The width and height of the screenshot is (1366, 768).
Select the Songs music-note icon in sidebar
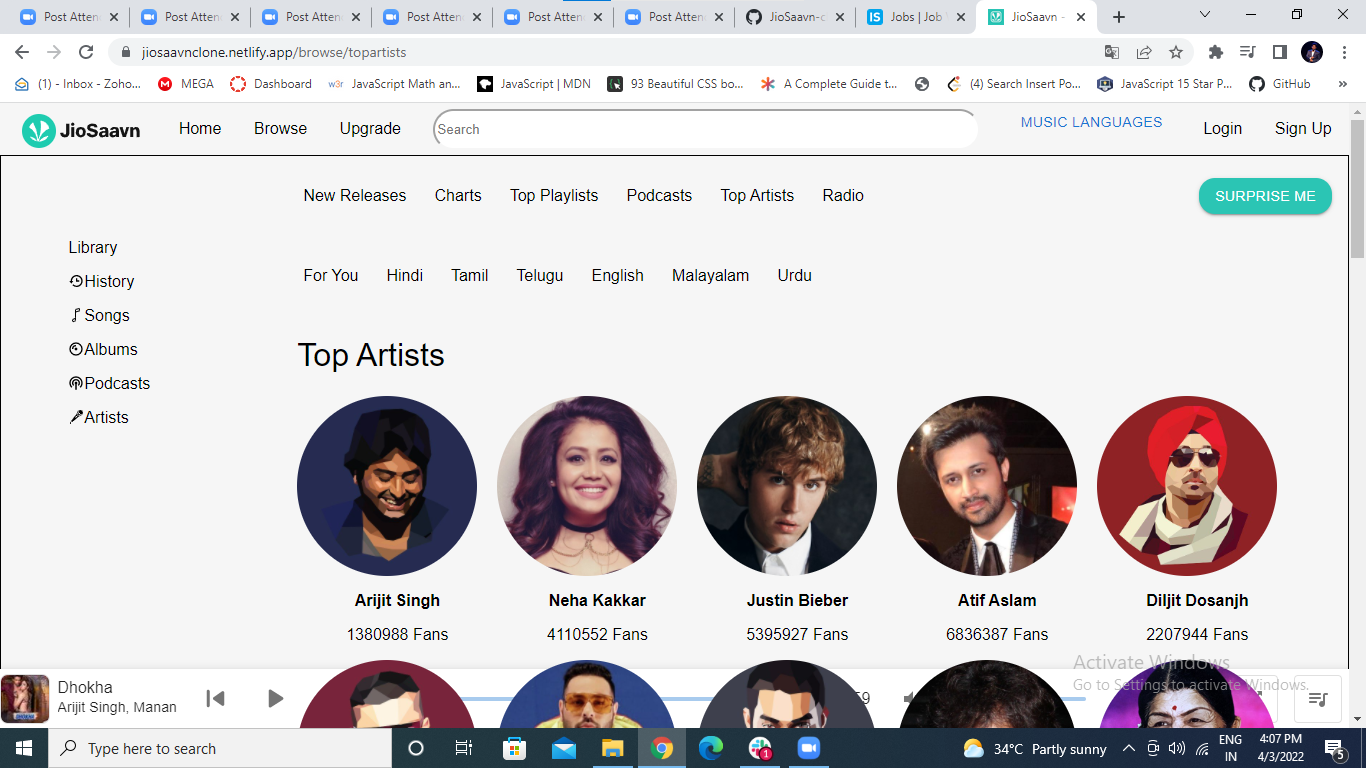point(75,315)
